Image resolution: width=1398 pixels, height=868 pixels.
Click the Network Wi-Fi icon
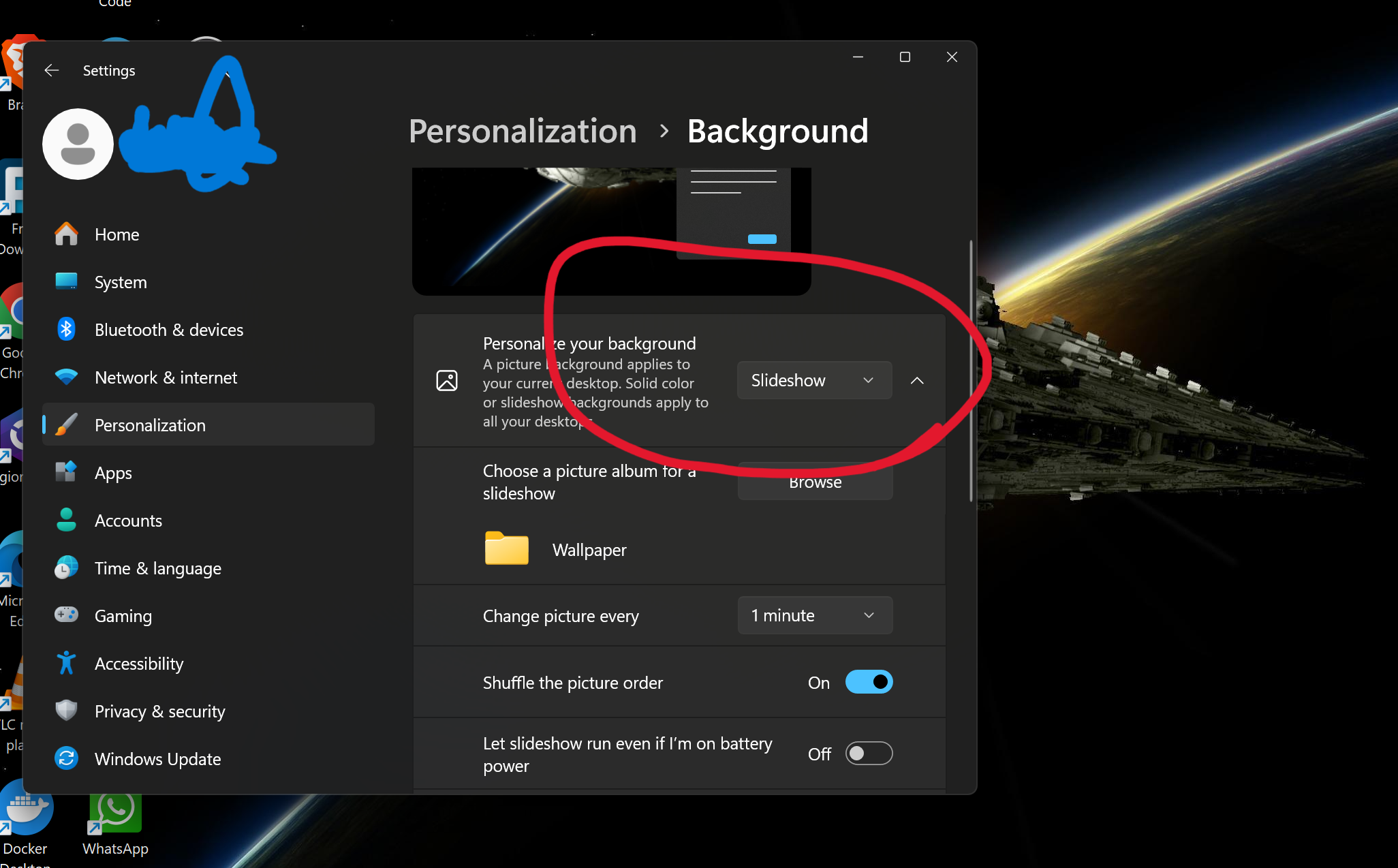66,377
